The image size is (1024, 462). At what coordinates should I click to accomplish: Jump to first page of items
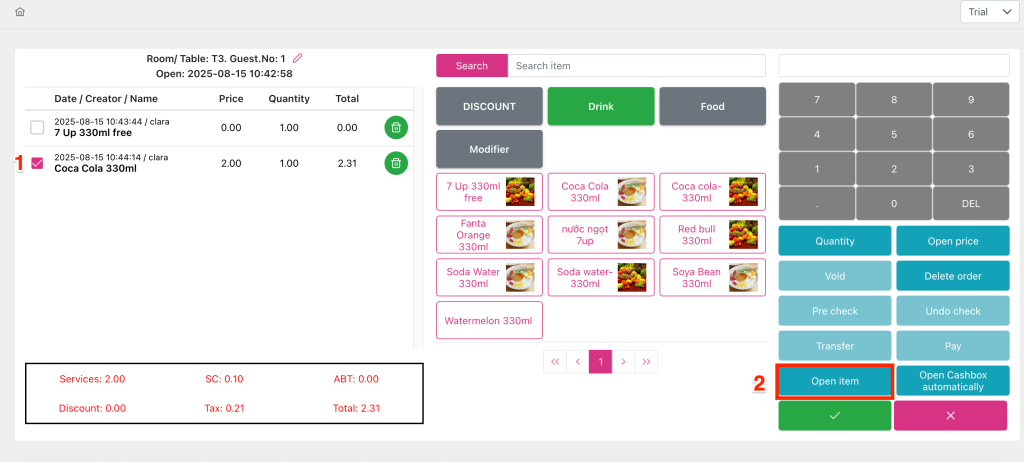coord(554,361)
